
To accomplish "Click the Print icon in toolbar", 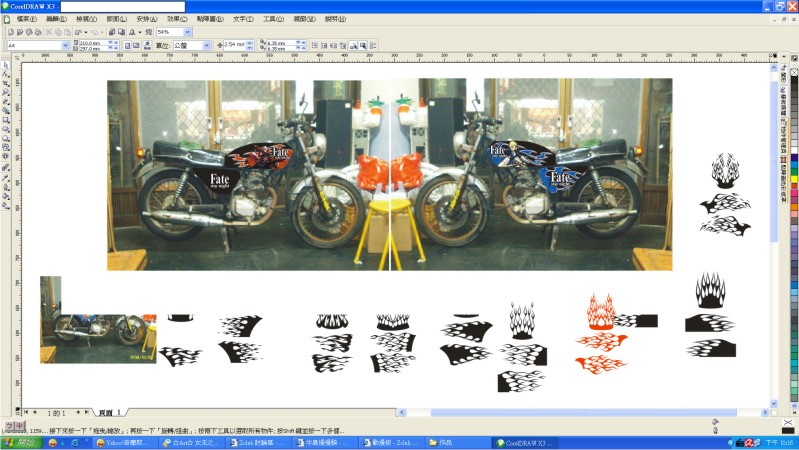I will pyautogui.click(x=38, y=32).
